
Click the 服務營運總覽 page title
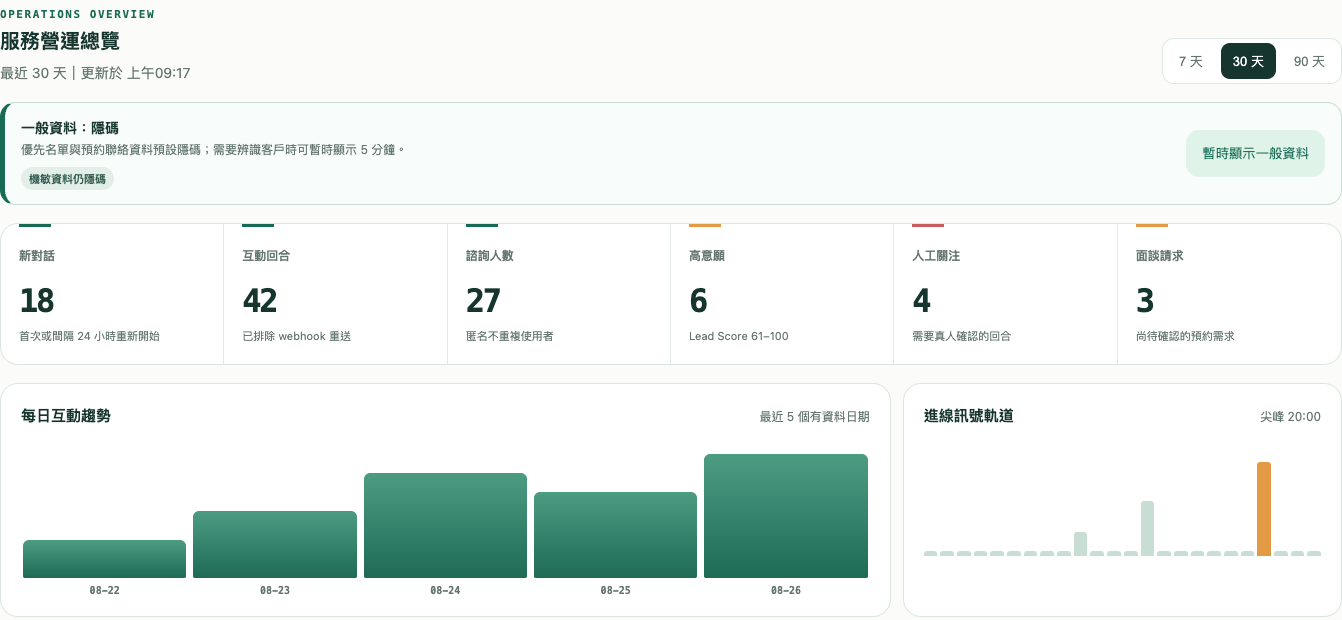[60, 42]
